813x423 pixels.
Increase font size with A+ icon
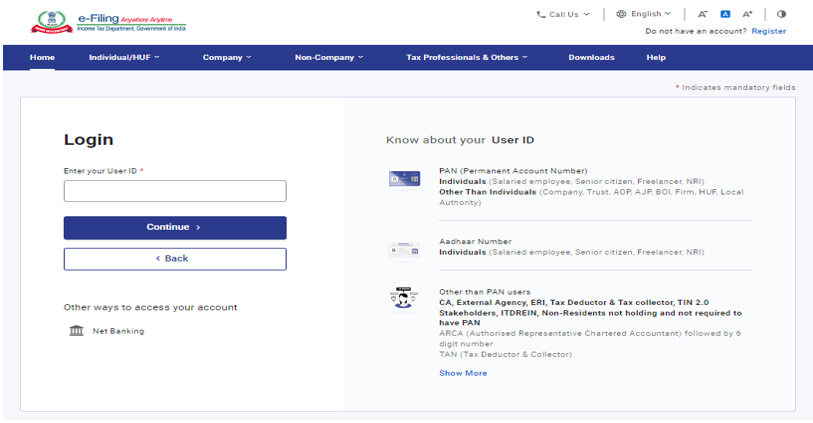point(747,14)
